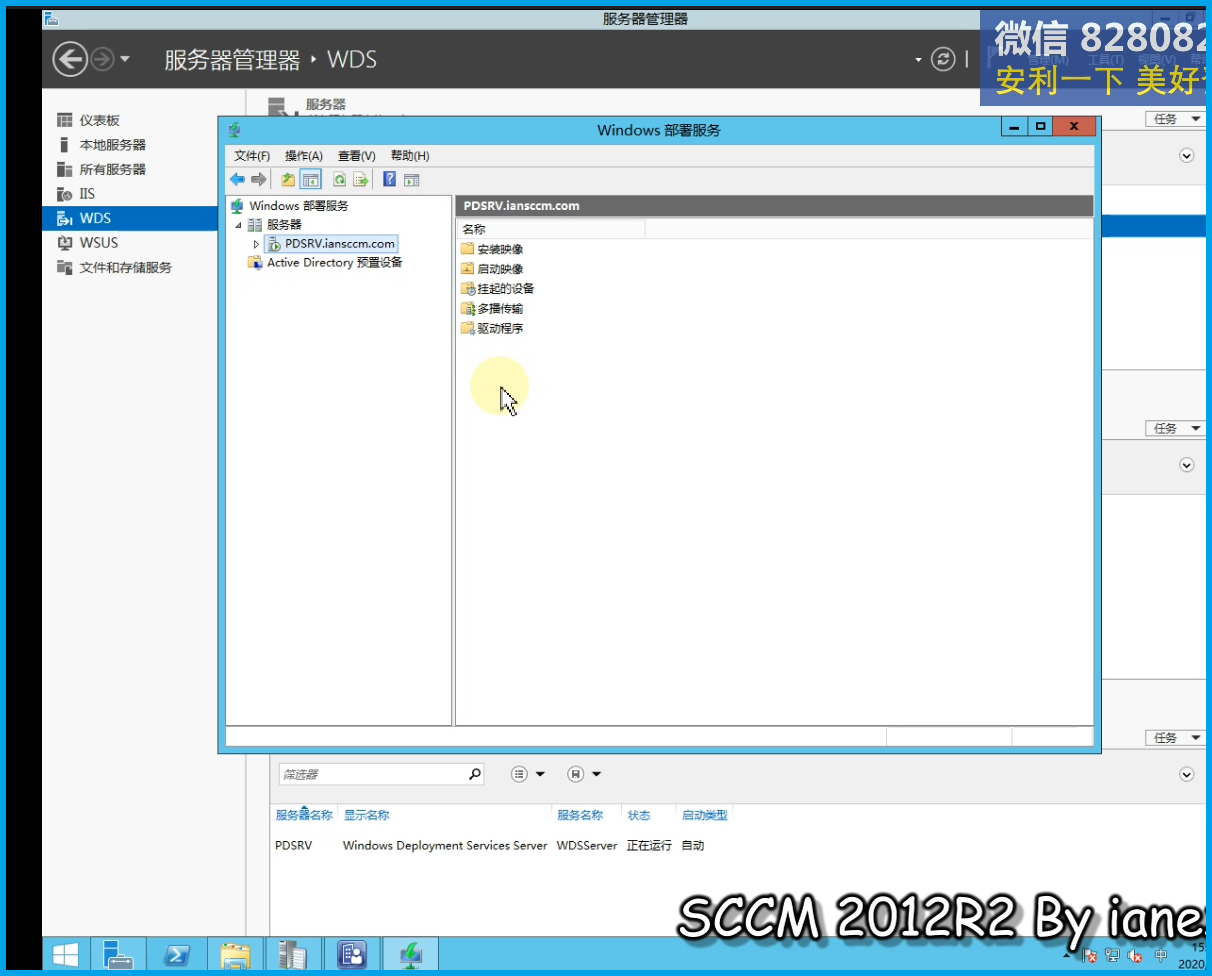Sort by 启动类型 column header
The image size is (1212, 976).
click(x=705, y=815)
